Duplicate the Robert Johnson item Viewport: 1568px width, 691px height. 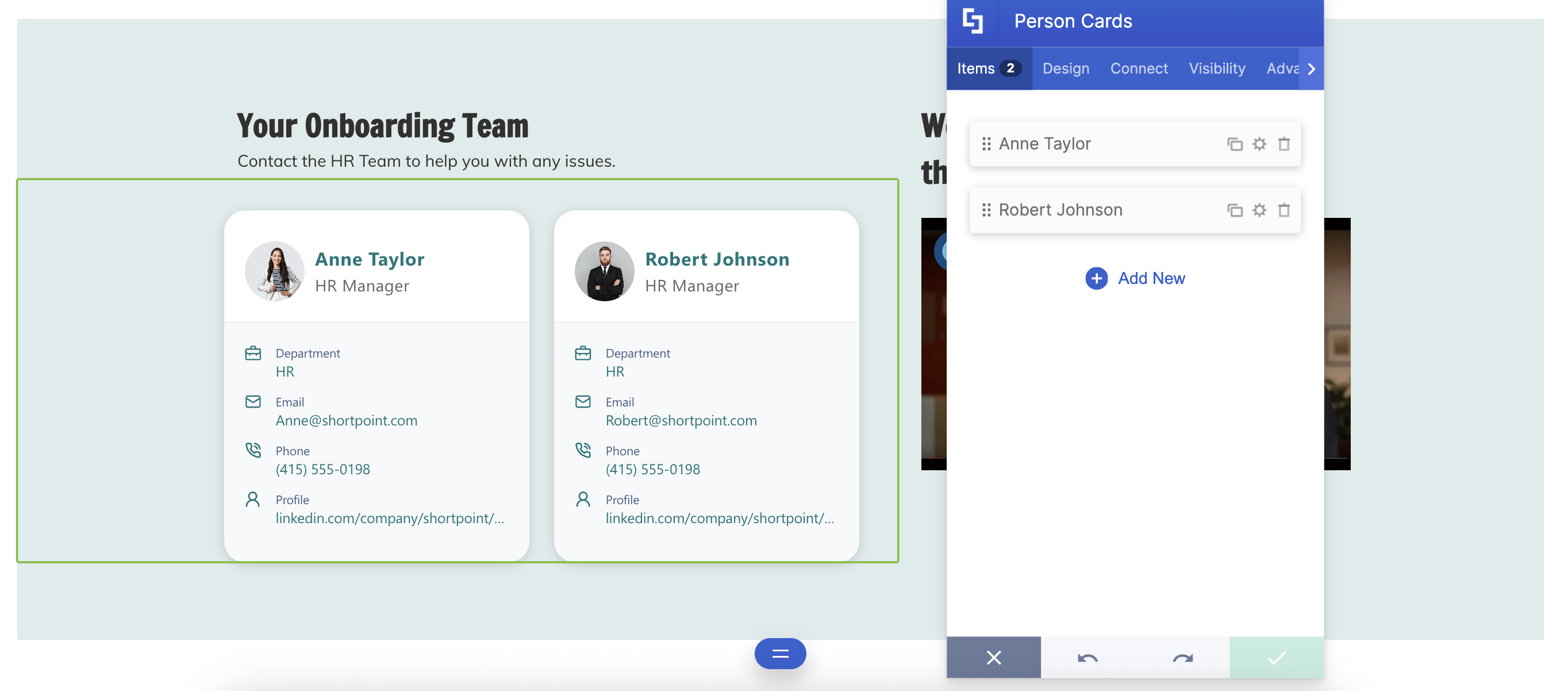pos(1234,210)
